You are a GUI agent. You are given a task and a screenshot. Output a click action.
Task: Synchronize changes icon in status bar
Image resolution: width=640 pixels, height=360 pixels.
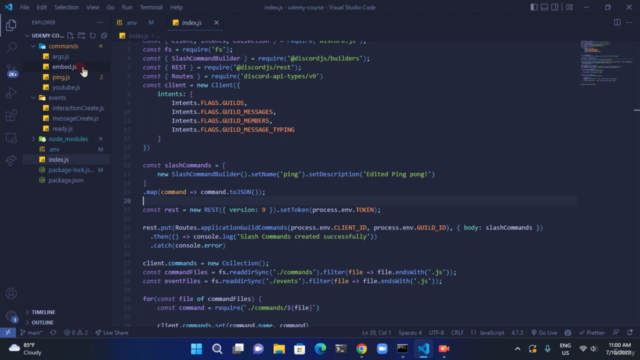tap(53, 333)
